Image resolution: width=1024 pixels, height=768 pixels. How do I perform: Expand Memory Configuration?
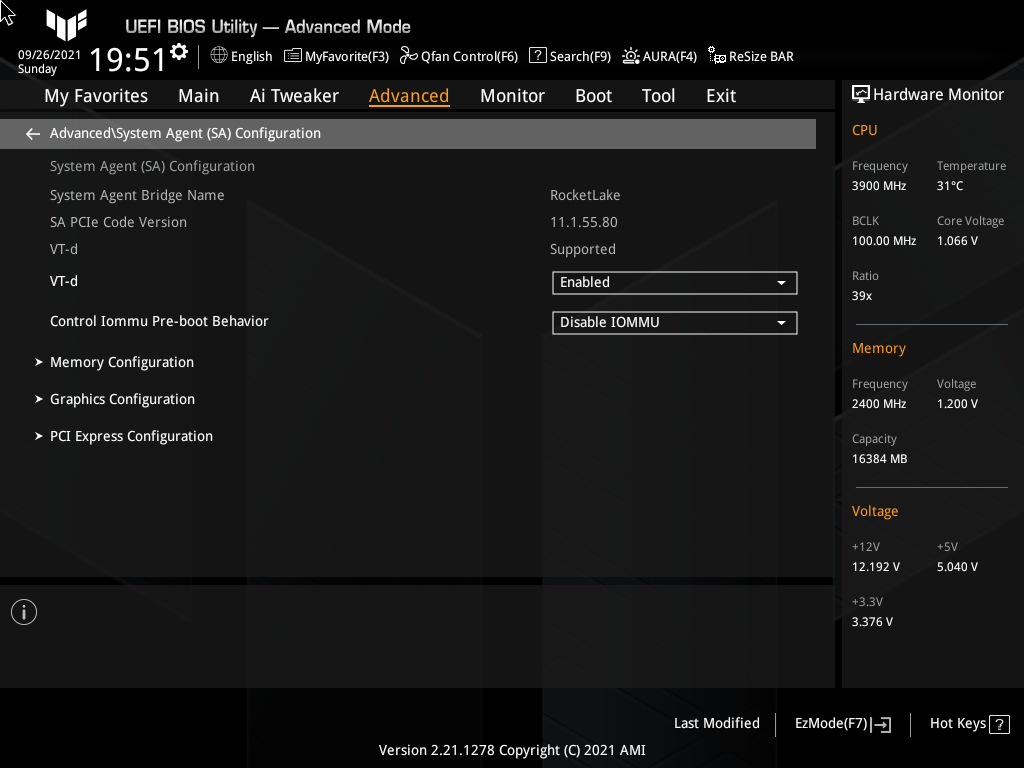(x=121, y=362)
